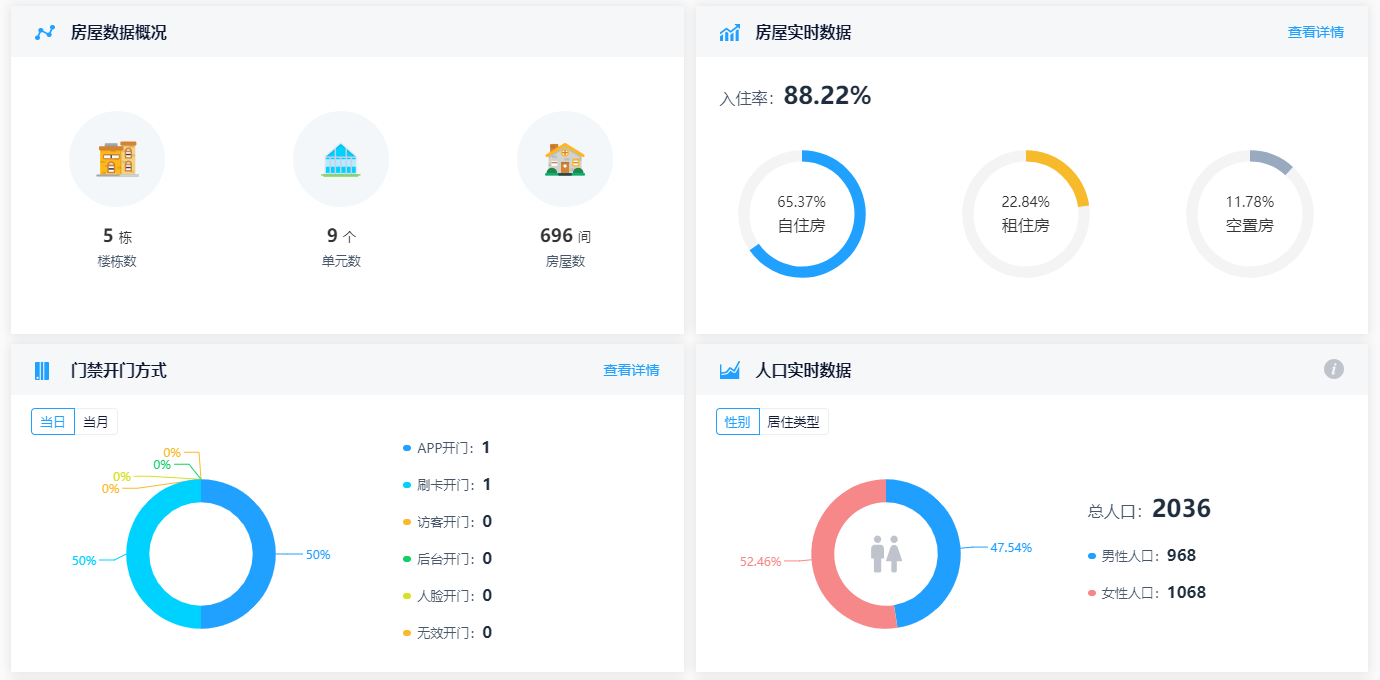Viewport: 1380px width, 680px height.
Task: Click the 房屋数 house icon
Action: [565, 159]
